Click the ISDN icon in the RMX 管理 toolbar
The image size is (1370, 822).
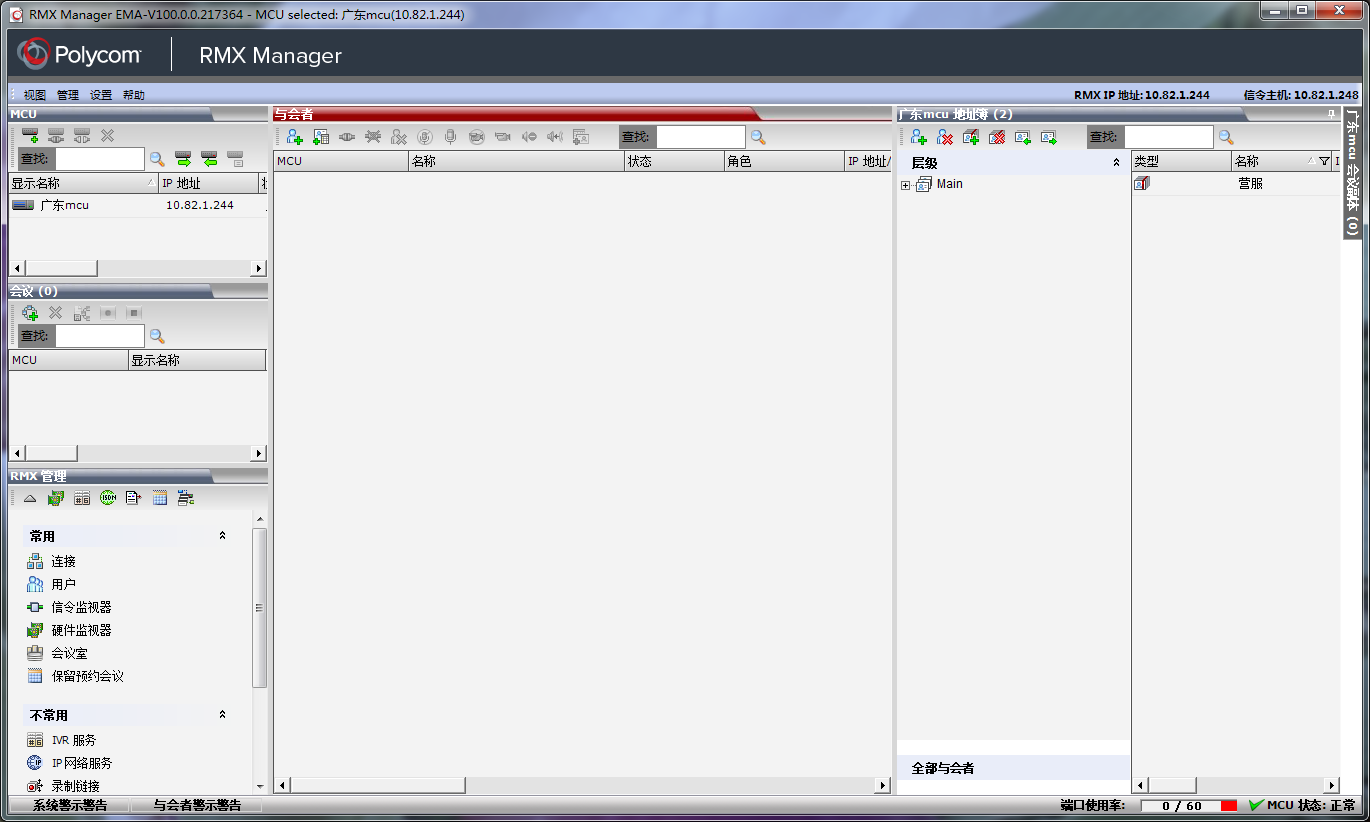pos(108,498)
